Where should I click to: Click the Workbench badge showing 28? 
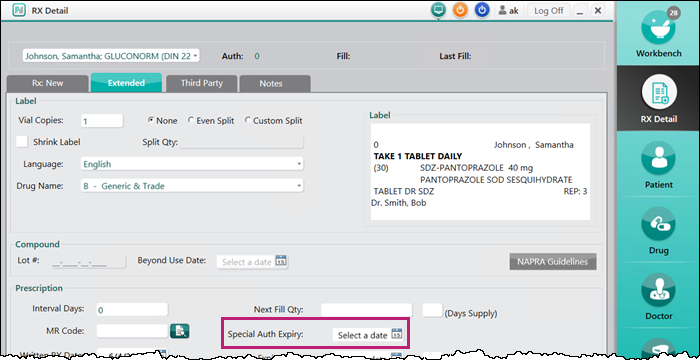coord(673,13)
